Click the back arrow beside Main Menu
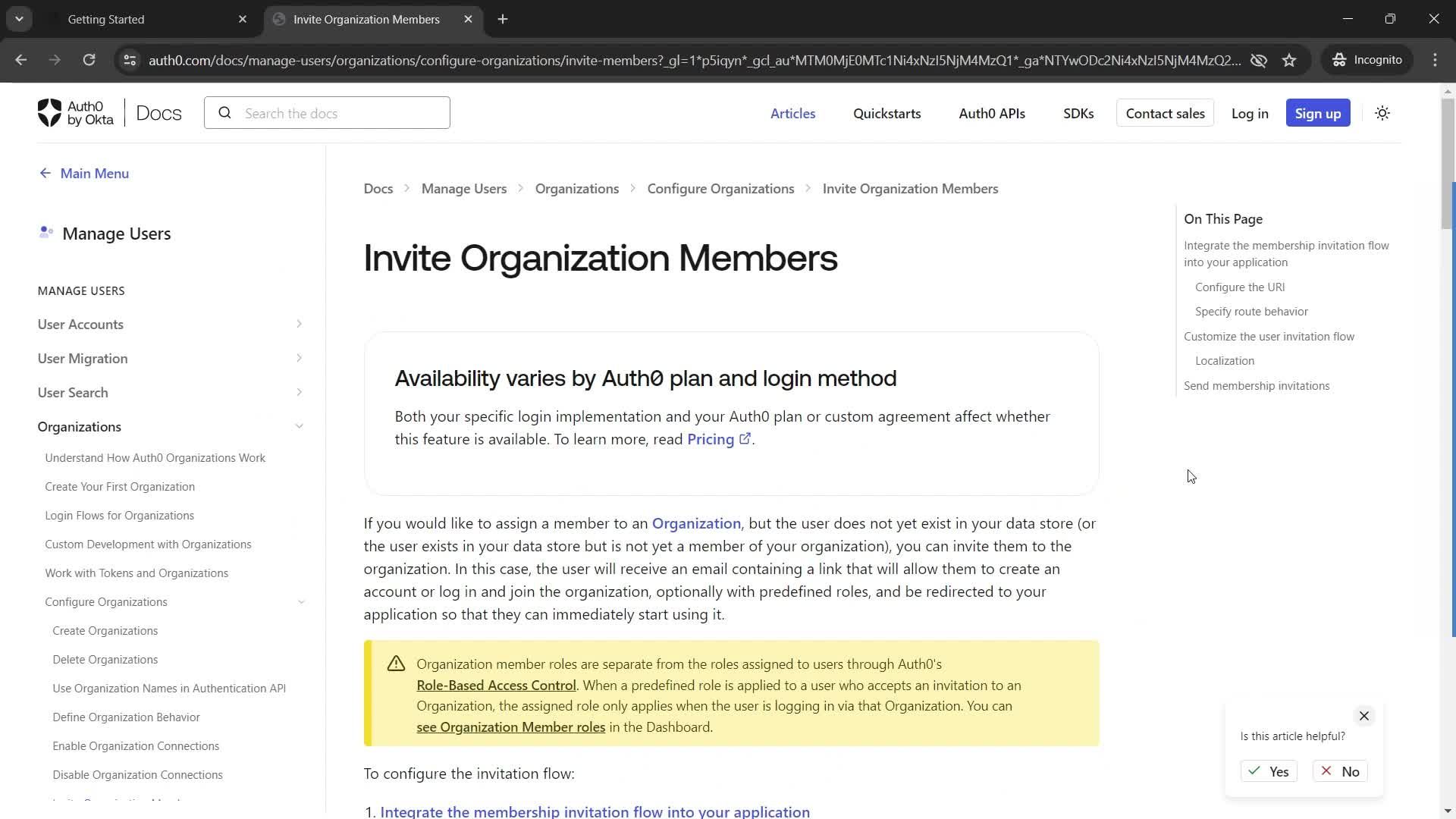This screenshot has height=819, width=1456. [45, 174]
